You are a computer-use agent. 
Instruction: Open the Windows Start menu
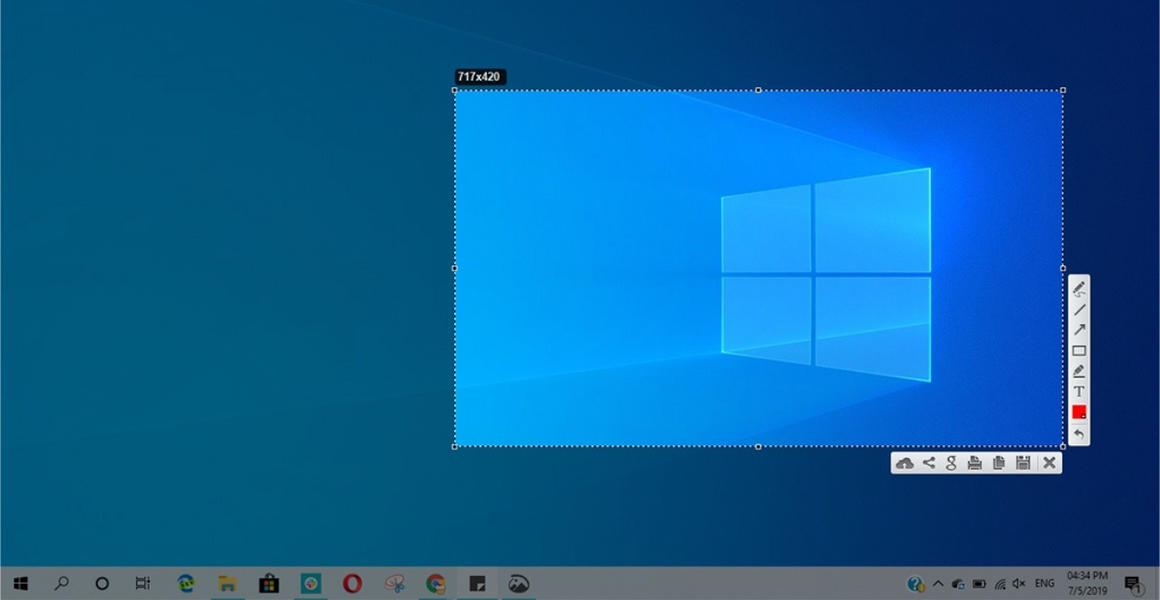tap(21, 584)
